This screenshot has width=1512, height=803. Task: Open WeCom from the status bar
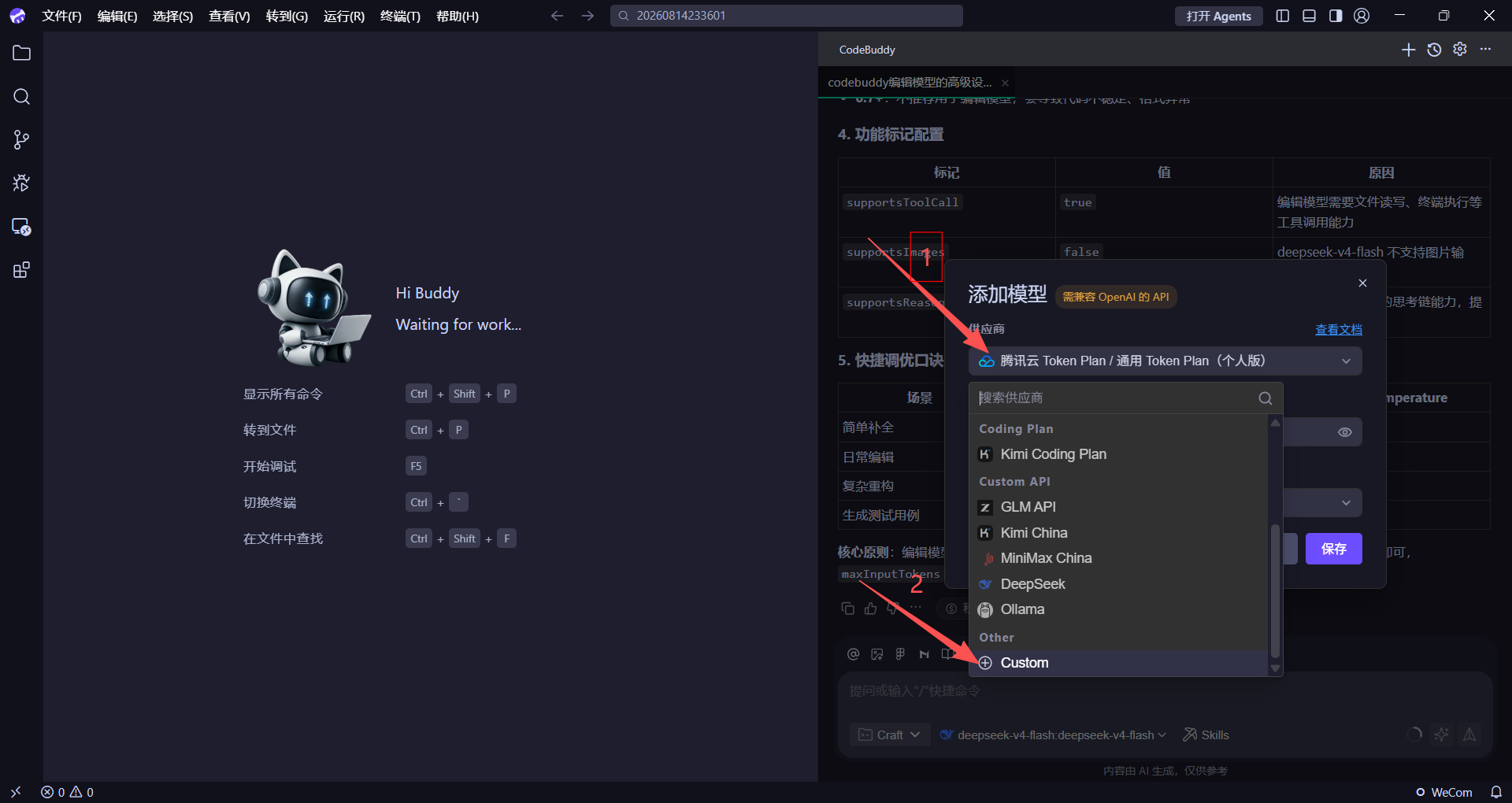click(x=1443, y=792)
